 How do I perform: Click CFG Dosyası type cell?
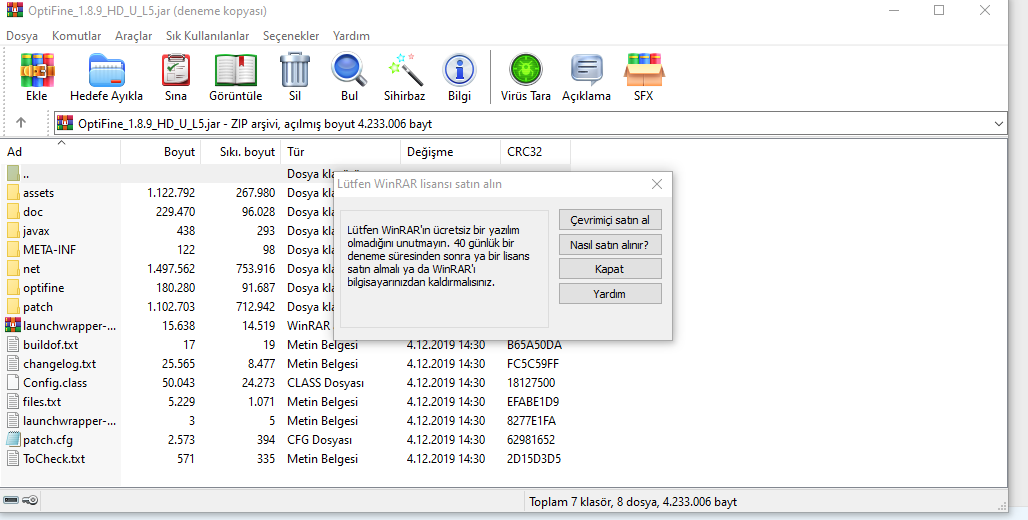(x=319, y=439)
